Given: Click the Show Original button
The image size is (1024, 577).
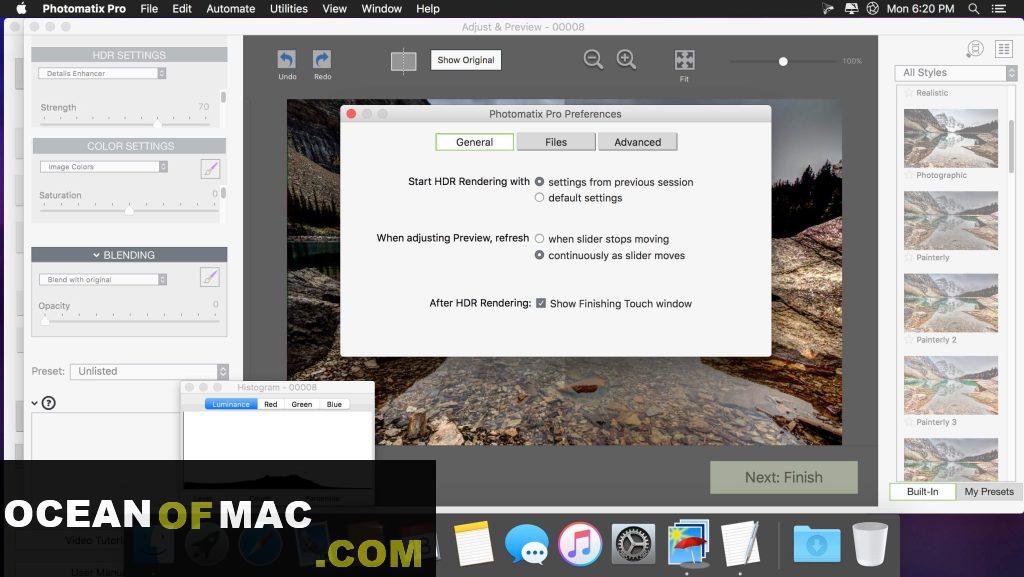Looking at the screenshot, I should click(466, 59).
